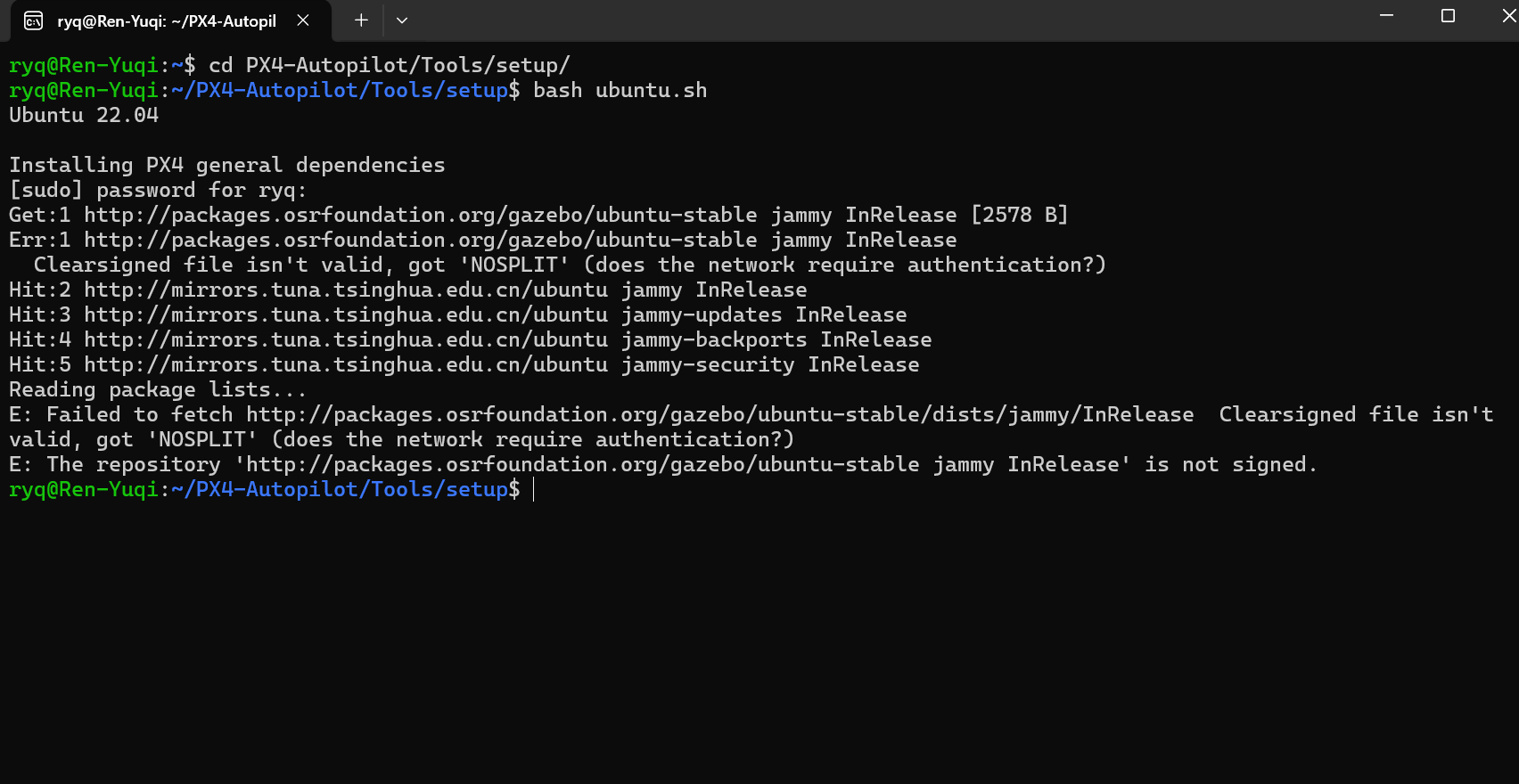
Task: Select the ryq@Ren-Yuqi: ~/PX4-Autopil tab
Action: 167,20
